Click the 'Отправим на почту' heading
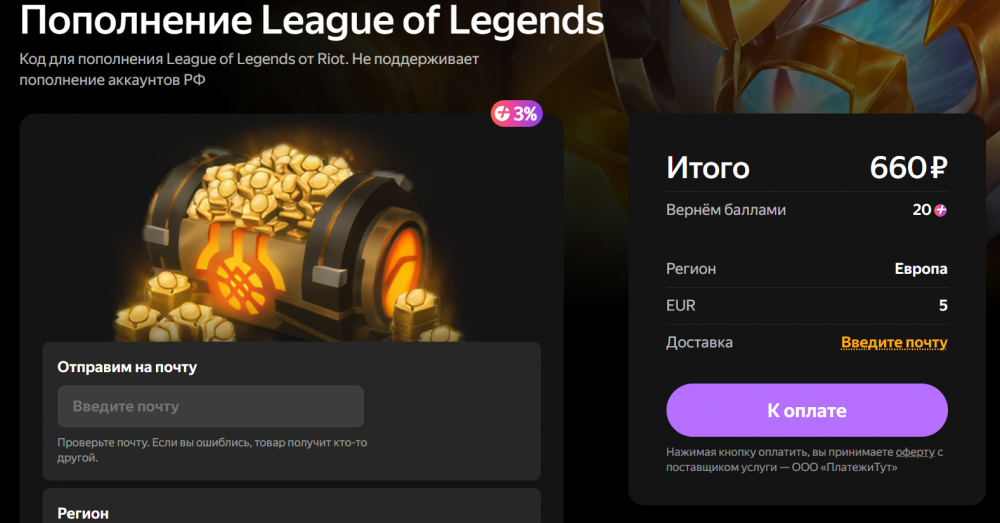The height and width of the screenshot is (523, 1000). (x=127, y=367)
